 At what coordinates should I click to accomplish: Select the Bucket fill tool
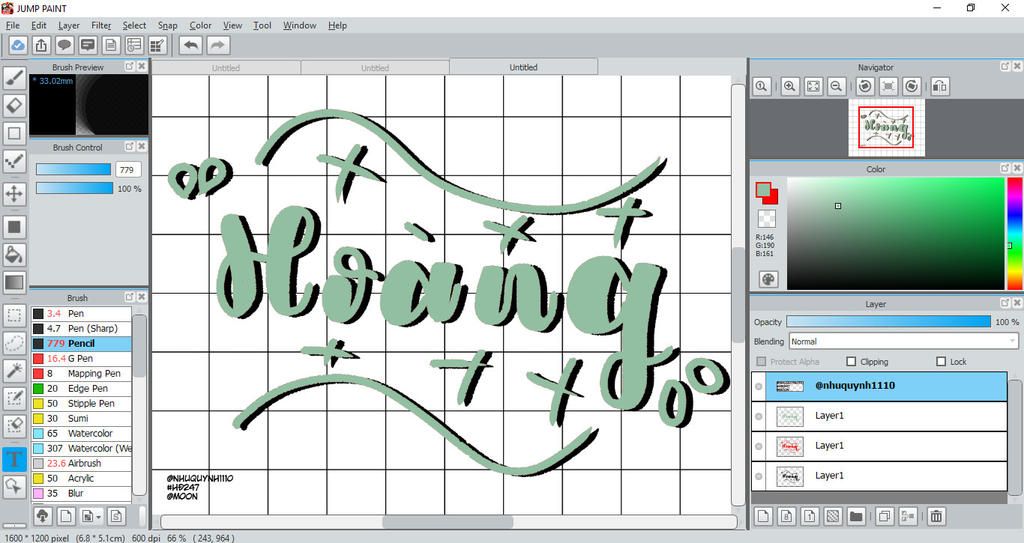14,254
